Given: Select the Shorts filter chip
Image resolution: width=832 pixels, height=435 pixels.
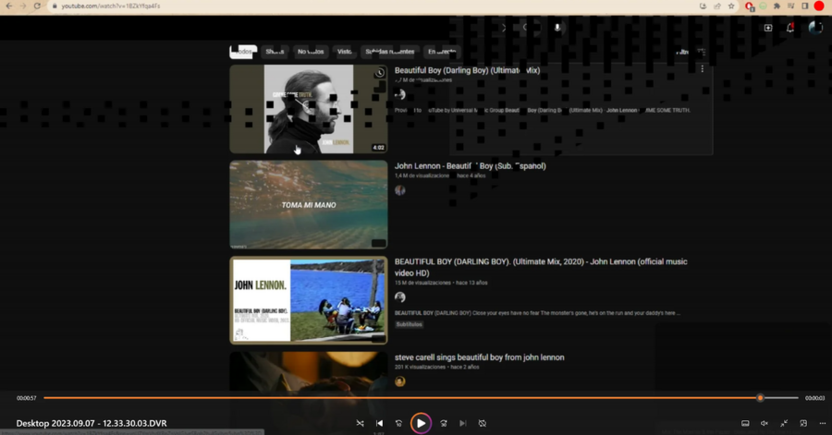Looking at the screenshot, I should tap(275, 51).
